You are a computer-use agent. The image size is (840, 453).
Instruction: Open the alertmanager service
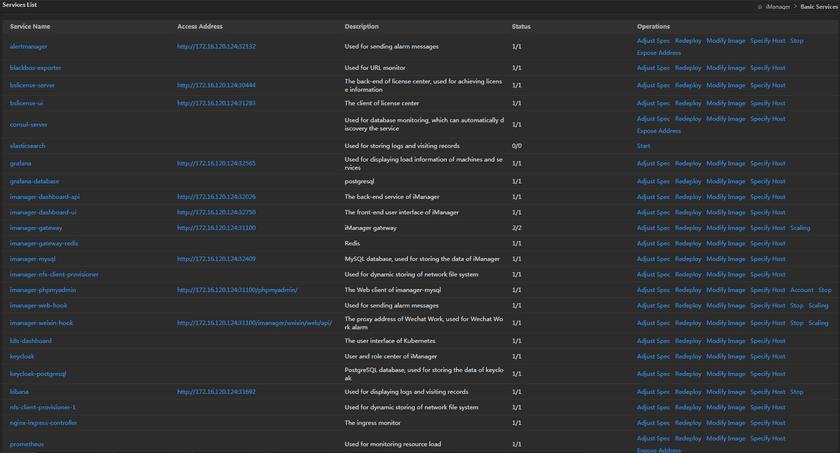(x=28, y=47)
